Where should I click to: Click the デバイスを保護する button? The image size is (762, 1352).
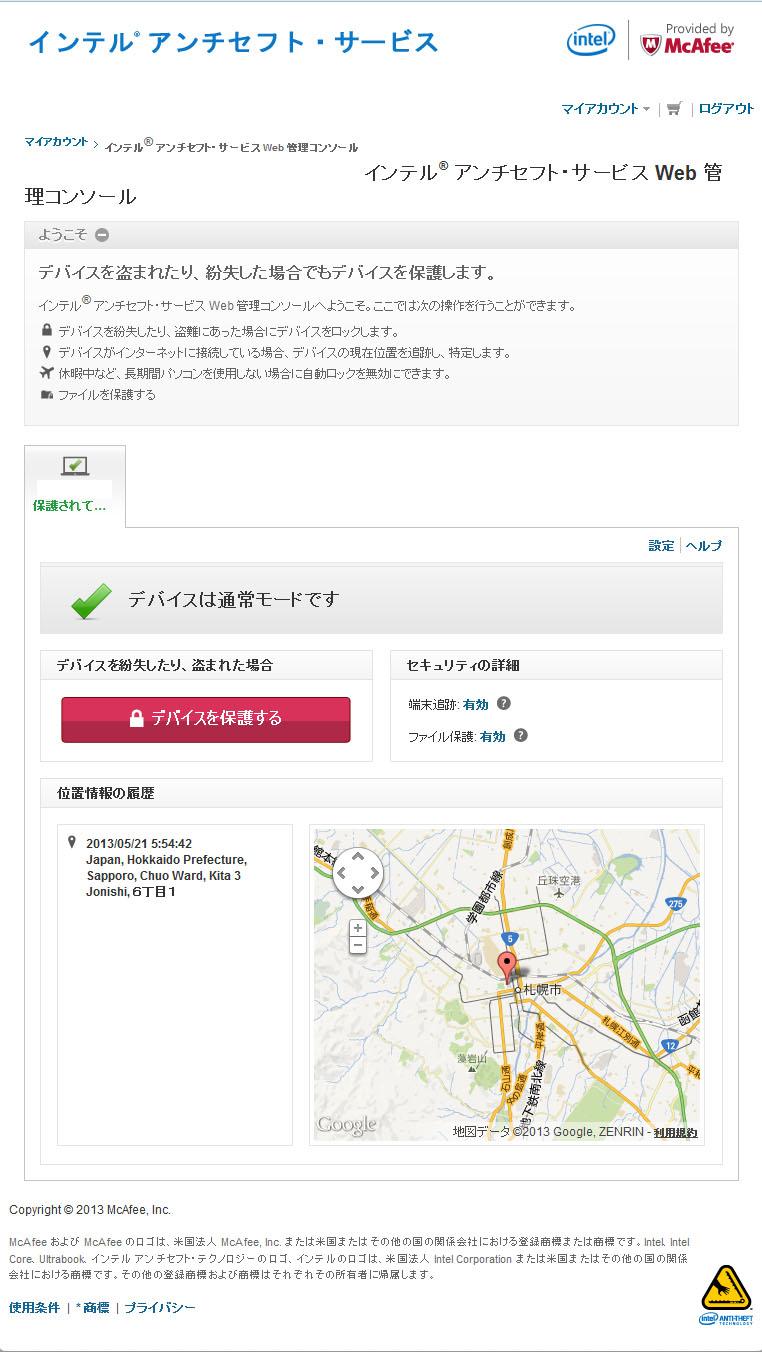206,719
